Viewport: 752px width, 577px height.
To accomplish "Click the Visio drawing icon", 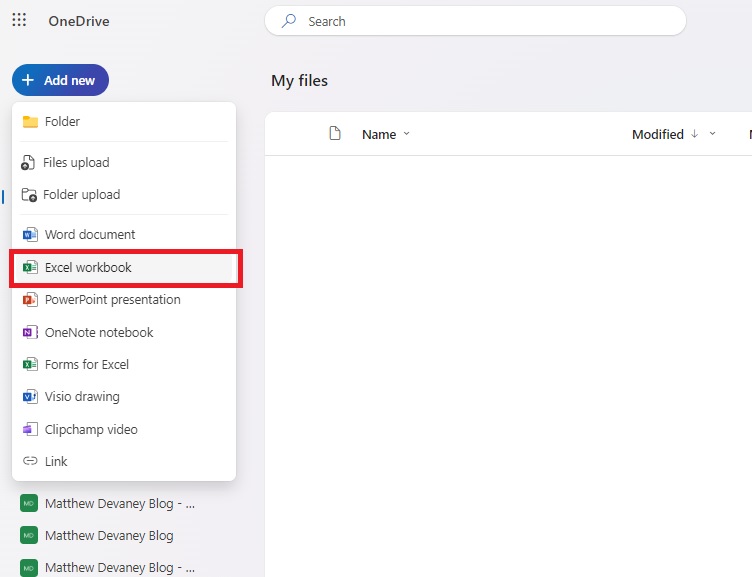I will [30, 397].
